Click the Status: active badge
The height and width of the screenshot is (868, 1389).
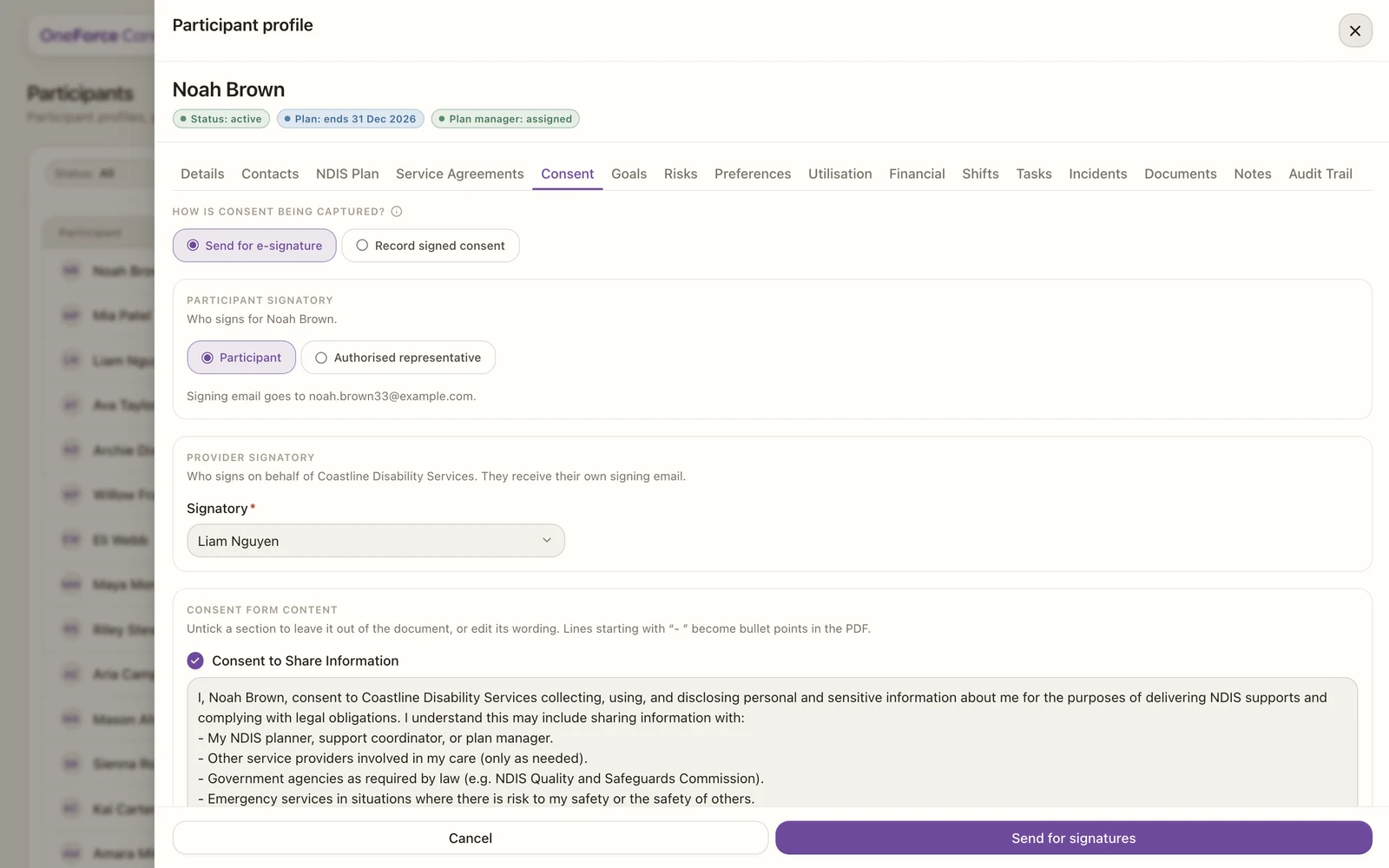[221, 119]
